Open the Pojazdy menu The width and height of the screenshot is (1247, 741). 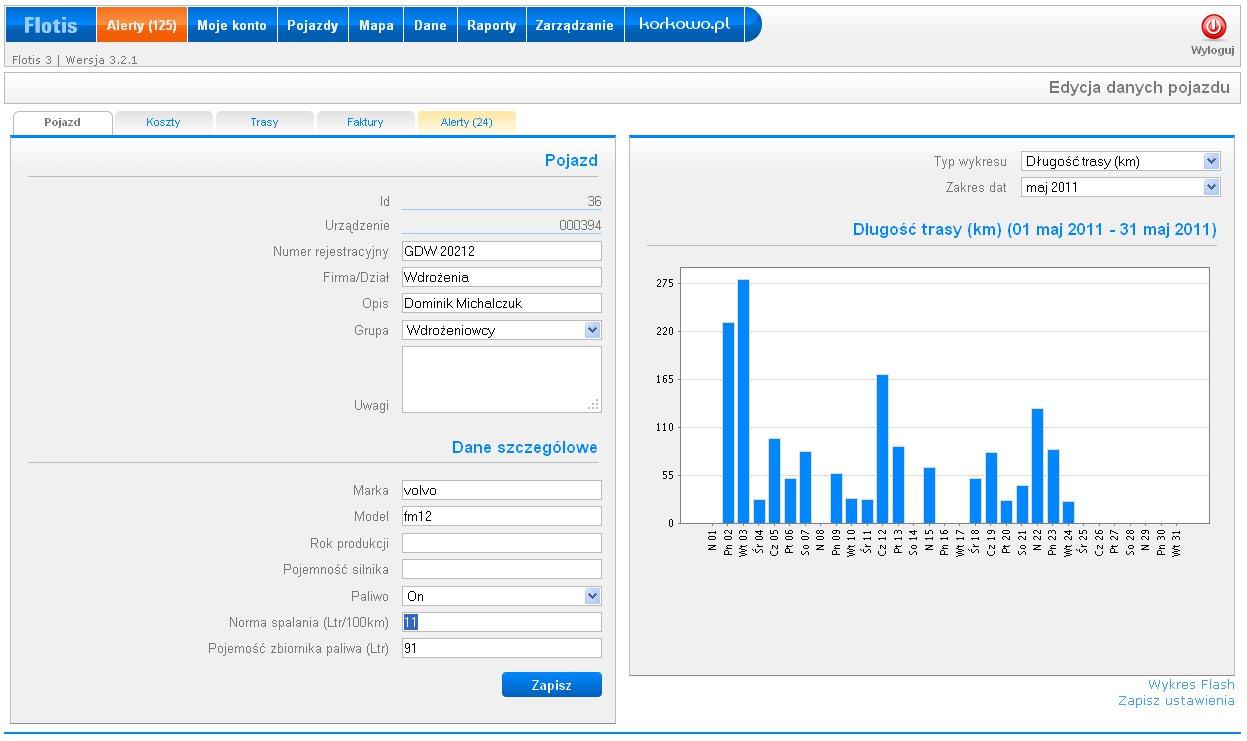point(313,25)
